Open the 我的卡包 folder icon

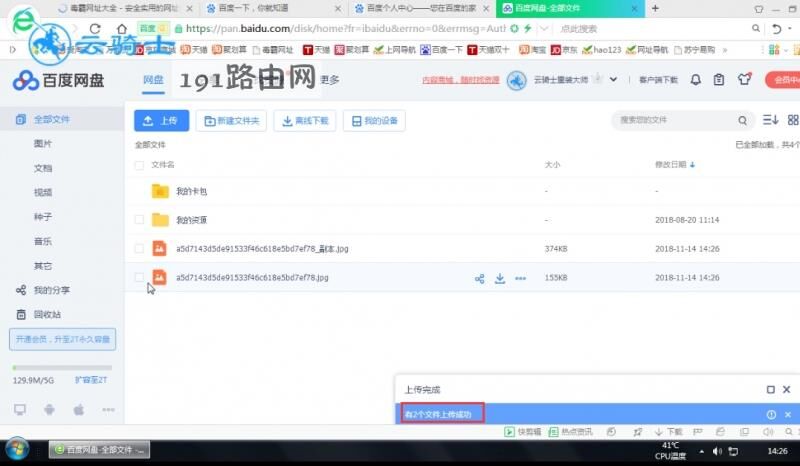pos(160,191)
